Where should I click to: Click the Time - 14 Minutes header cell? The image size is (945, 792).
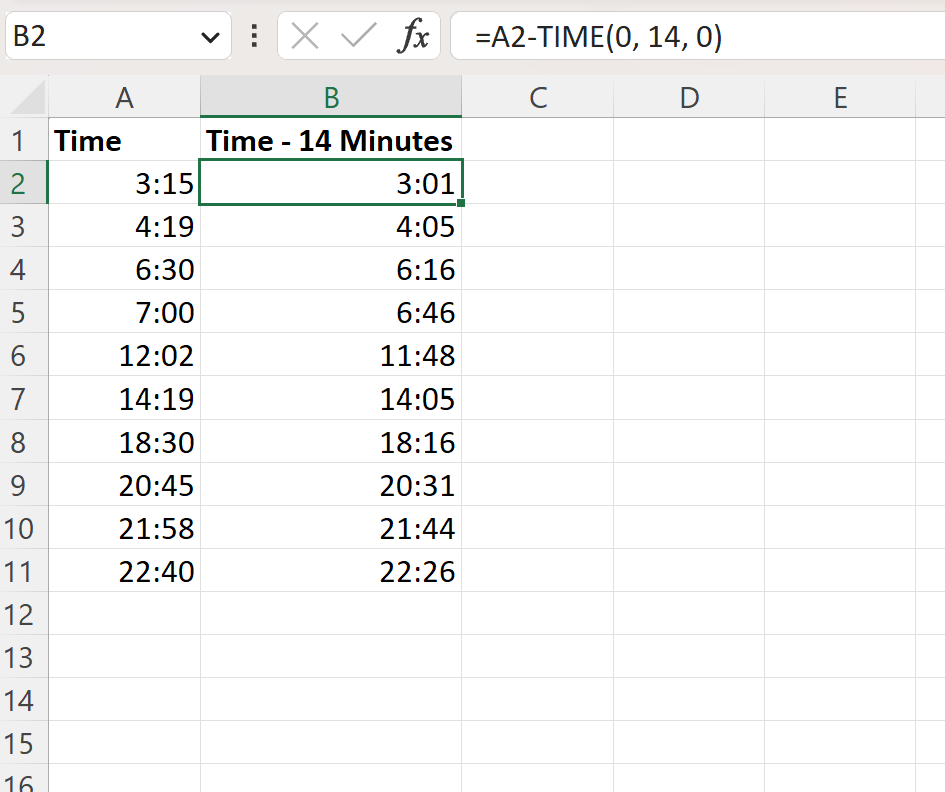331,140
